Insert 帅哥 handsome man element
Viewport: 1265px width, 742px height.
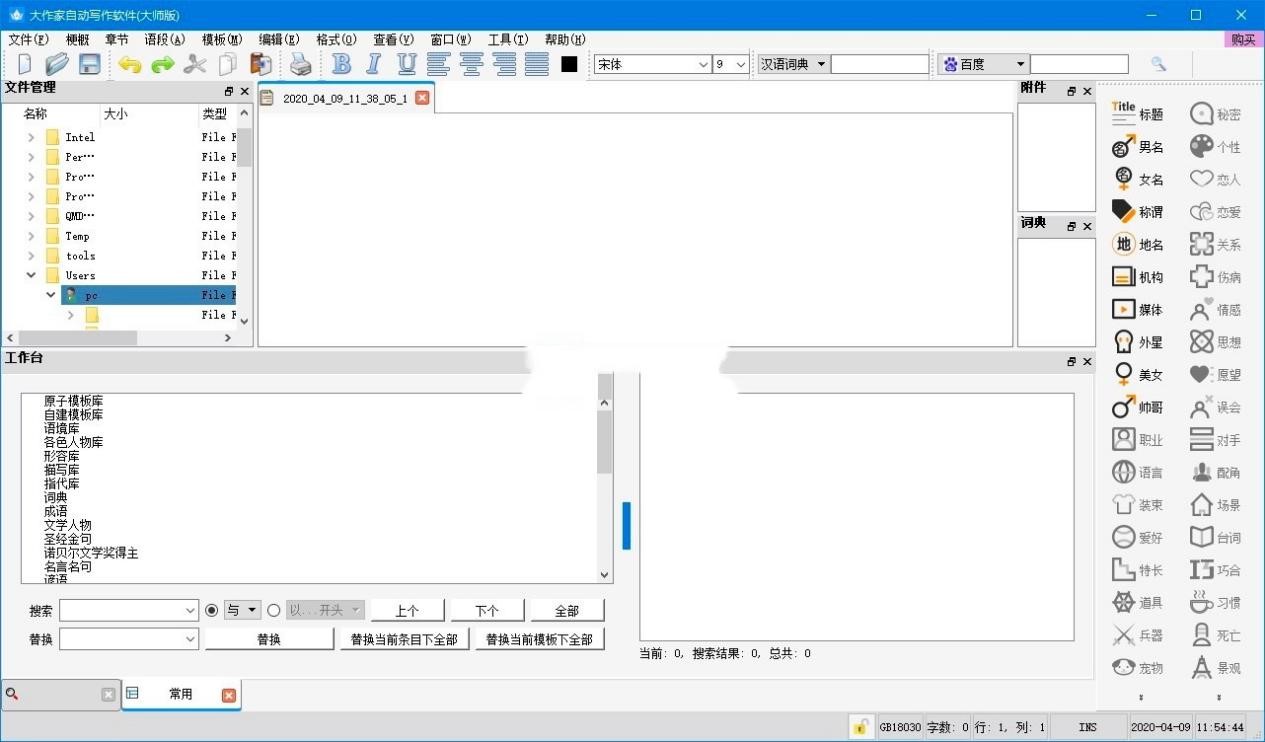coord(1138,407)
